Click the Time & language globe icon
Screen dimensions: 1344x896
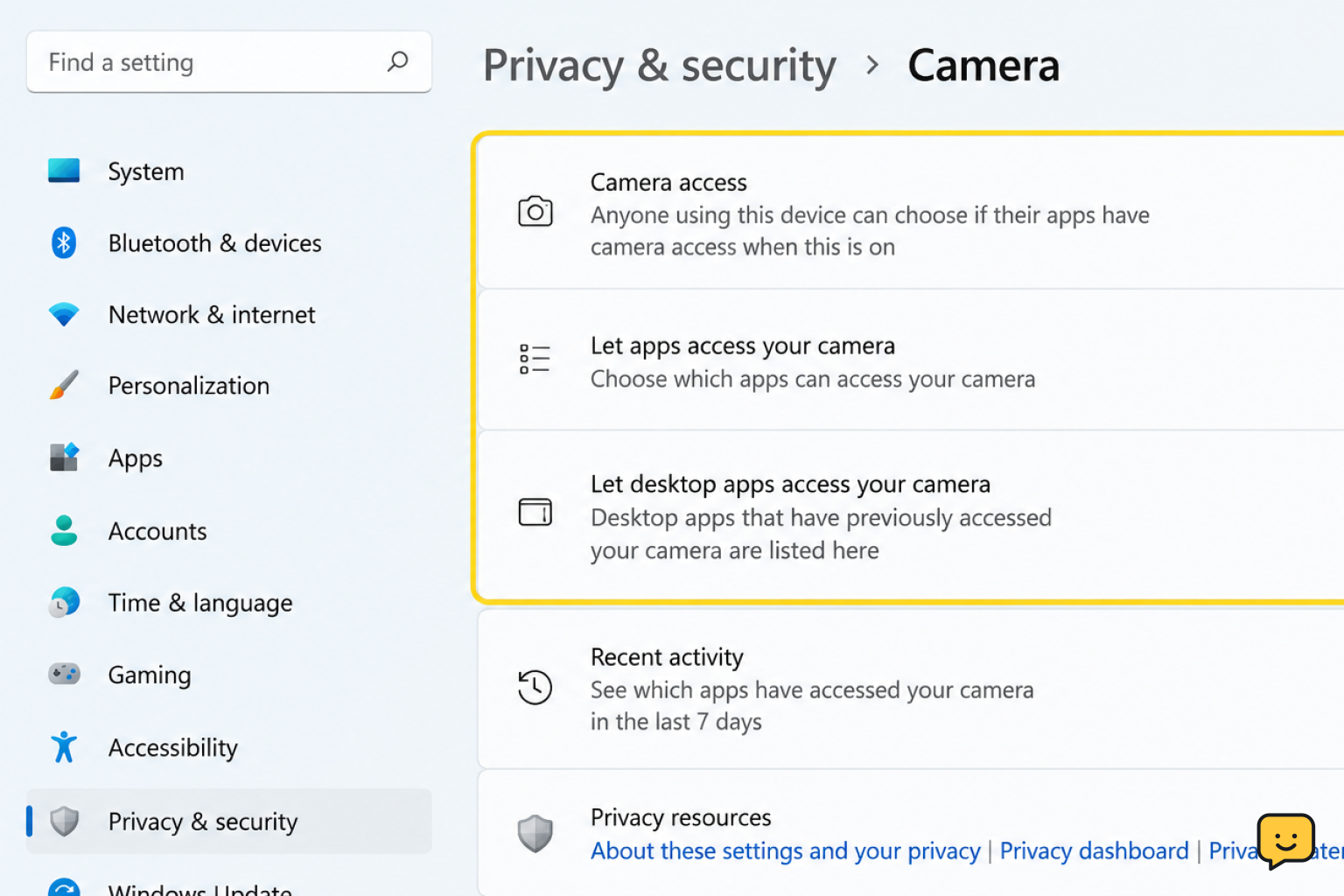click(64, 602)
